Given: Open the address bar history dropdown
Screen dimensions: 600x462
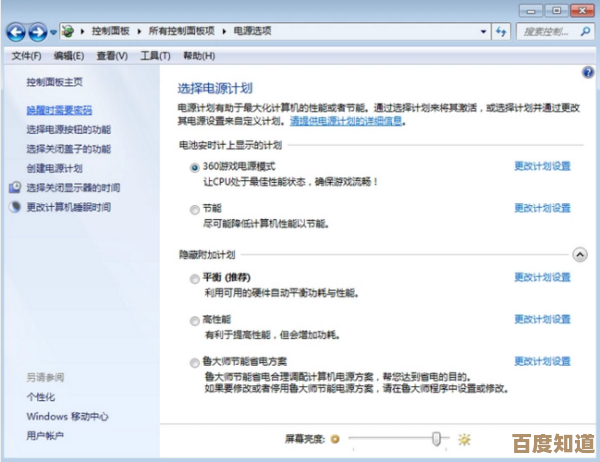Looking at the screenshot, I should point(484,31).
